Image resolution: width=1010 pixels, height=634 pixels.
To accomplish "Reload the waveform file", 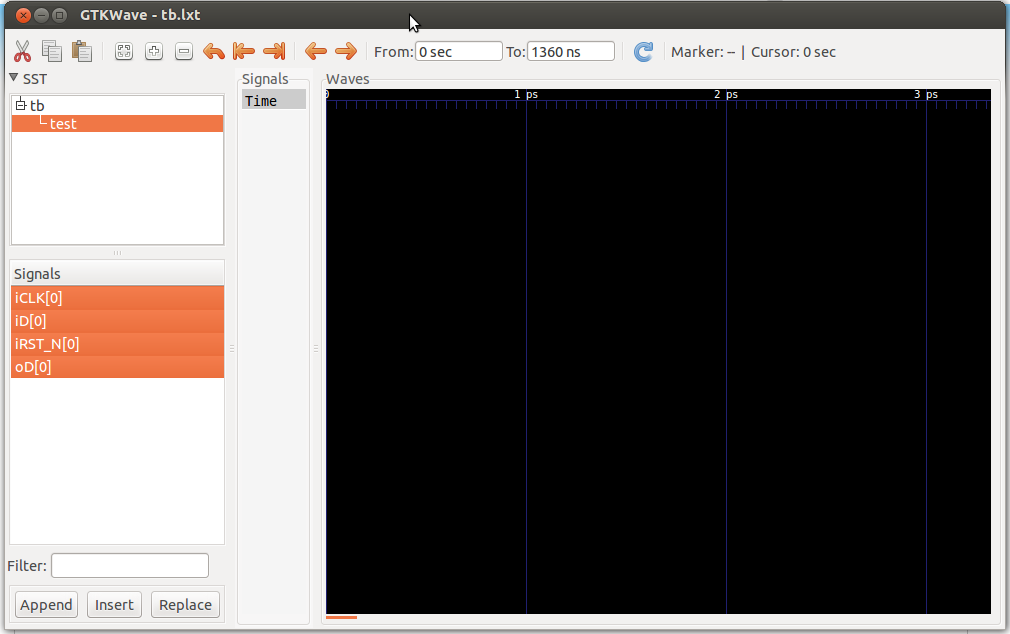I will (x=643, y=51).
